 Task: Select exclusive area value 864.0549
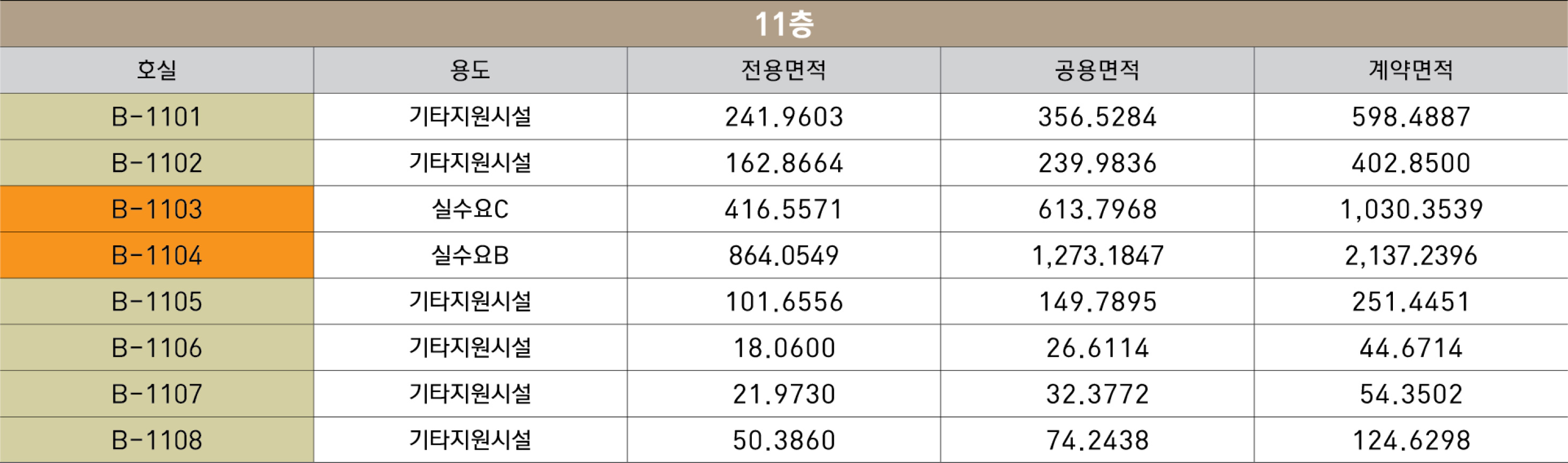pos(783,255)
